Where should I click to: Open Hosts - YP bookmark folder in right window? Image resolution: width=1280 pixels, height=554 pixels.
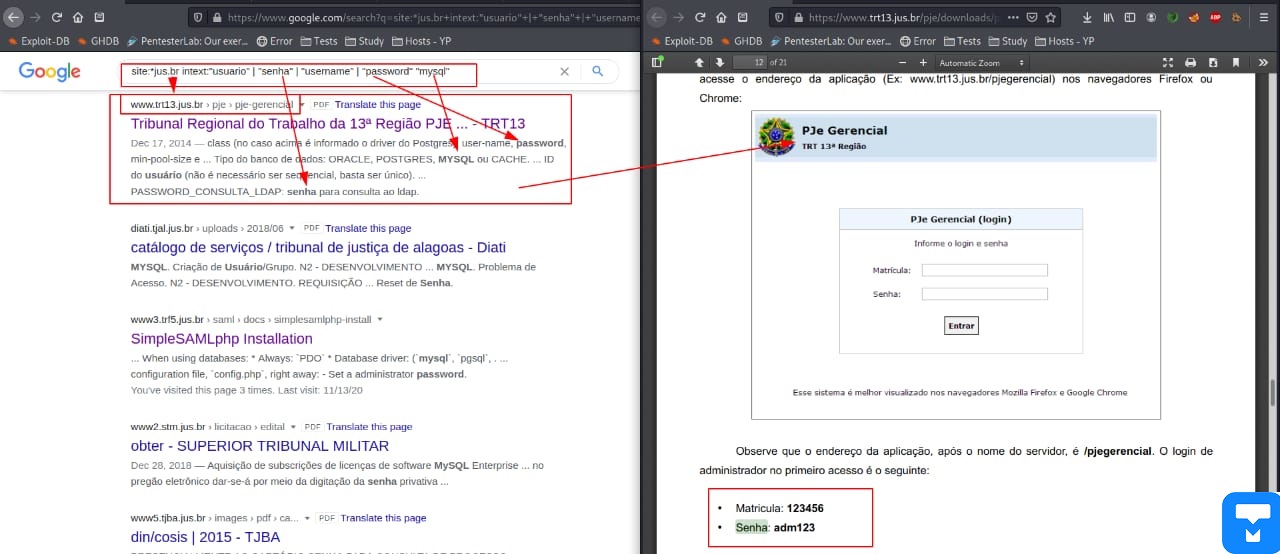click(1065, 41)
